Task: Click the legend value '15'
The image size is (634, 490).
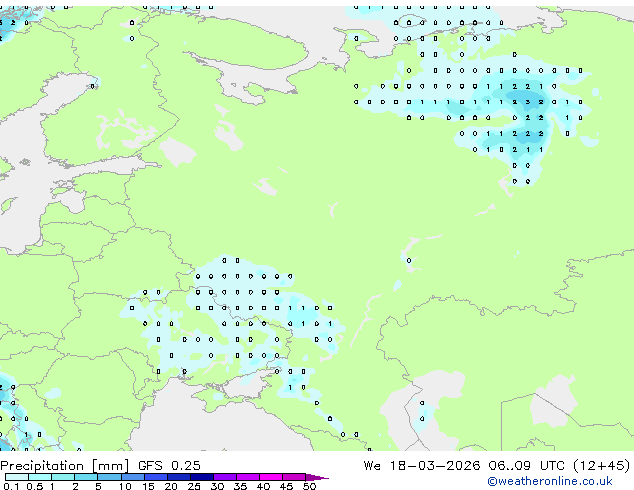Action: (148, 486)
